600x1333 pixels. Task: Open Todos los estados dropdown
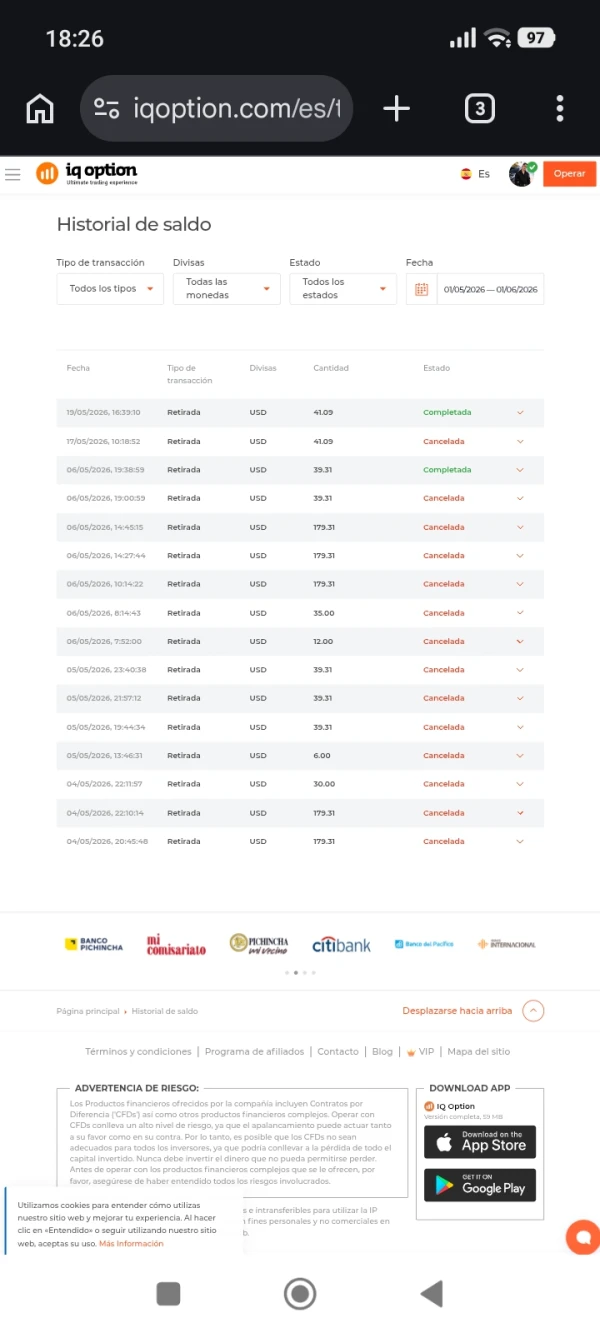coord(343,289)
